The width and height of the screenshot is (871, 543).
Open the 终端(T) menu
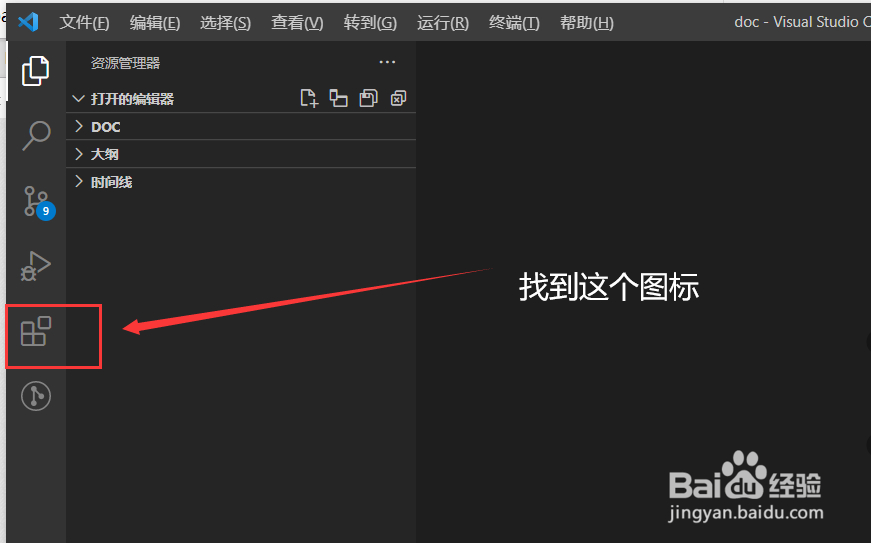[514, 23]
